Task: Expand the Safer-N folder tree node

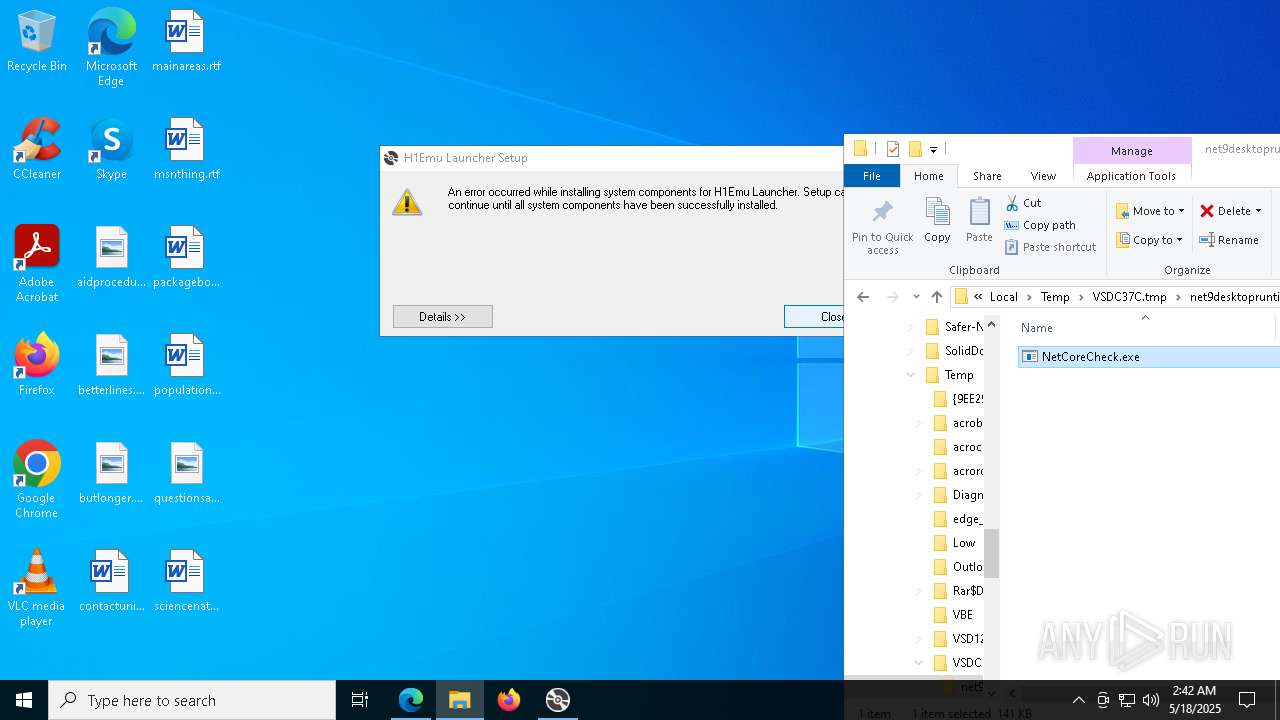Action: [x=911, y=327]
